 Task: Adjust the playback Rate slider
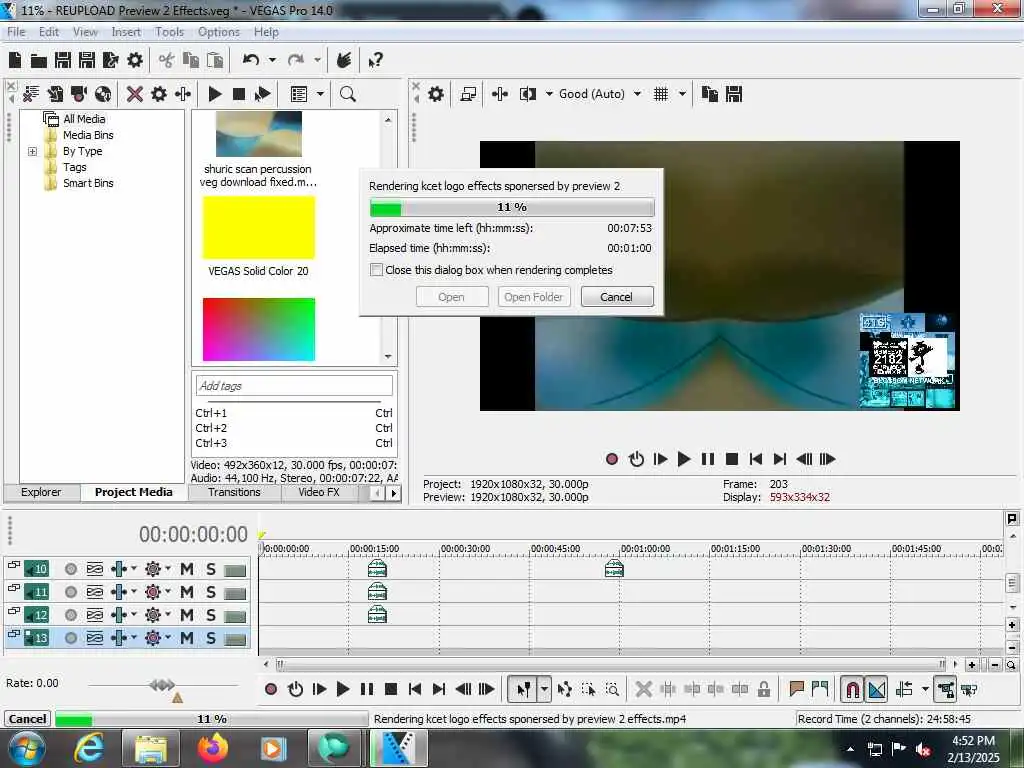[163, 685]
